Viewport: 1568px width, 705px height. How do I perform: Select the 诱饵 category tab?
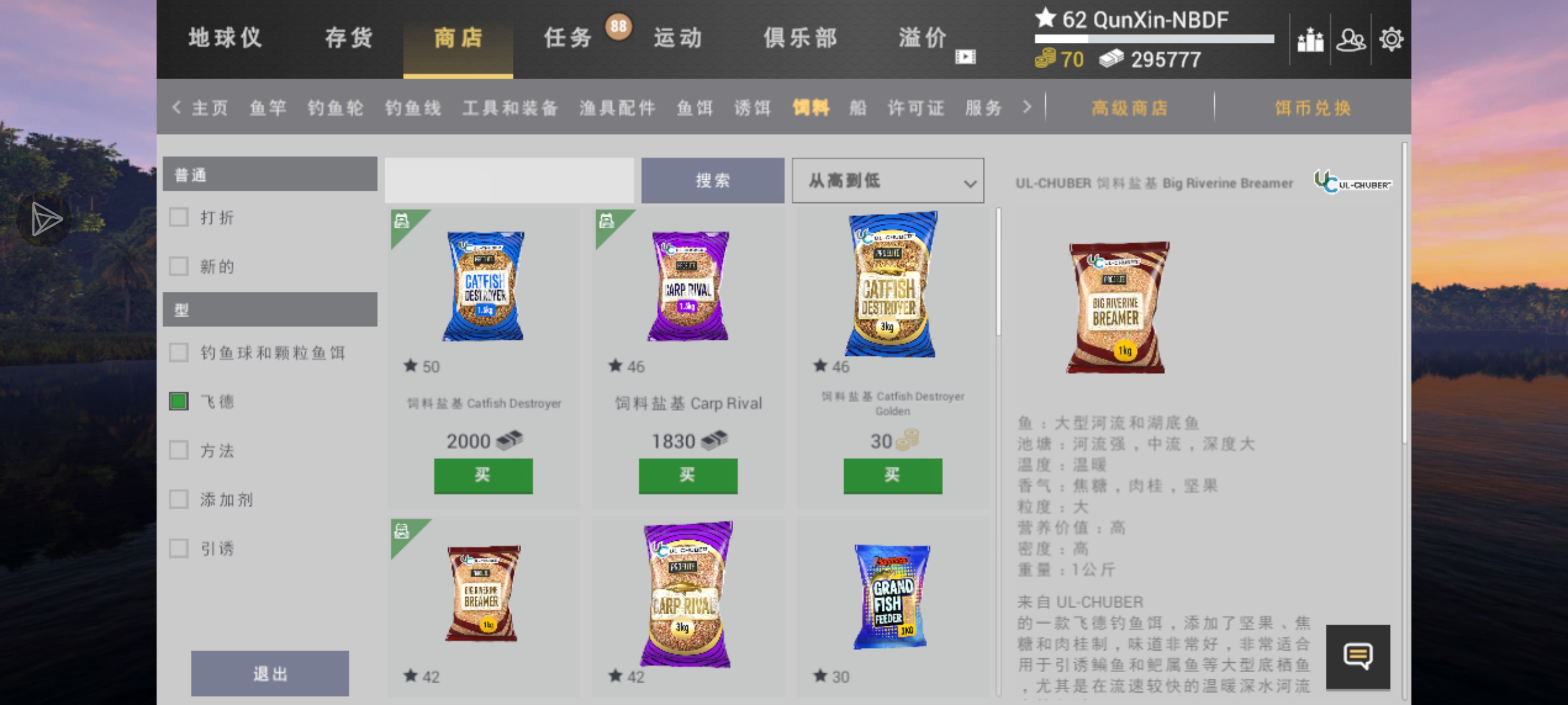pos(752,108)
